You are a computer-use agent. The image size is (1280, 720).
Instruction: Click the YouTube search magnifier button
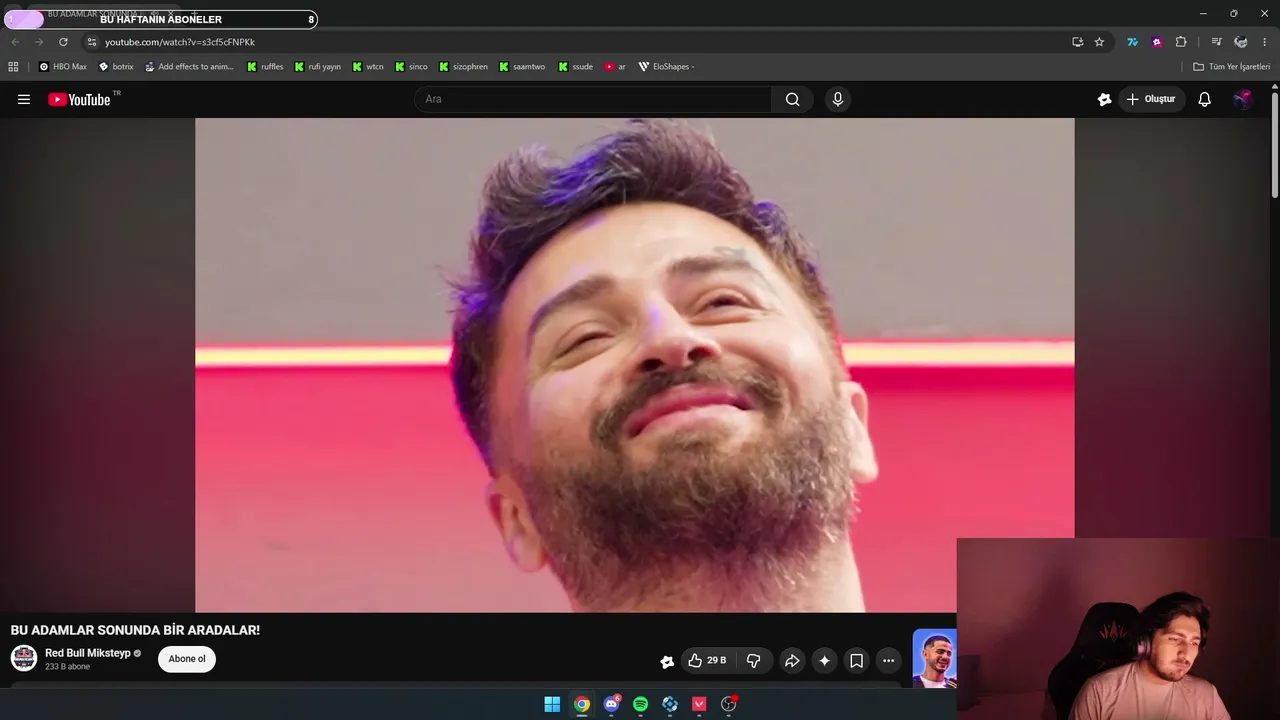pos(792,99)
